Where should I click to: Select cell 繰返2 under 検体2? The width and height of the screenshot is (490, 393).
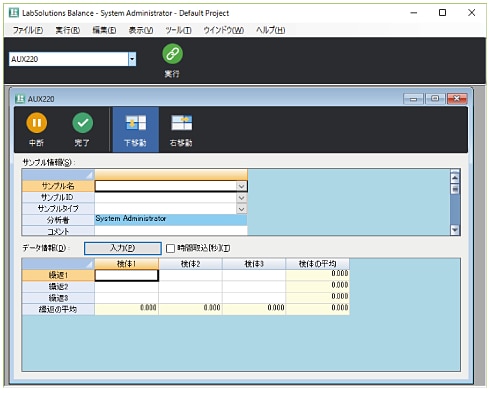(190, 287)
